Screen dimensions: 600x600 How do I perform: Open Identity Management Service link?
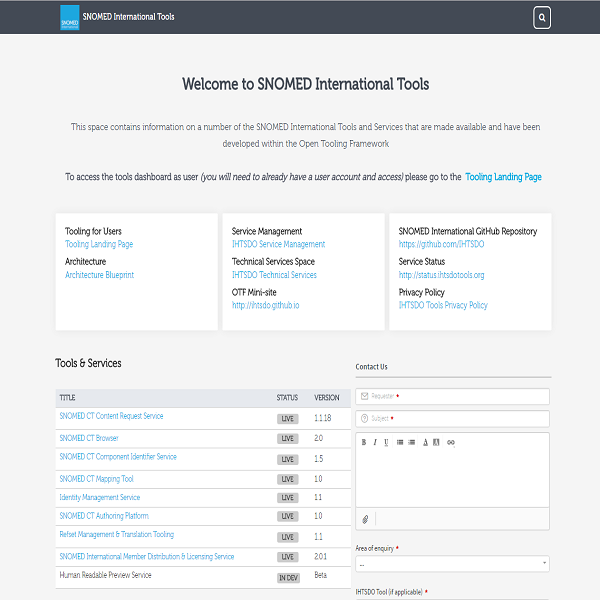pyautogui.click(x=100, y=497)
